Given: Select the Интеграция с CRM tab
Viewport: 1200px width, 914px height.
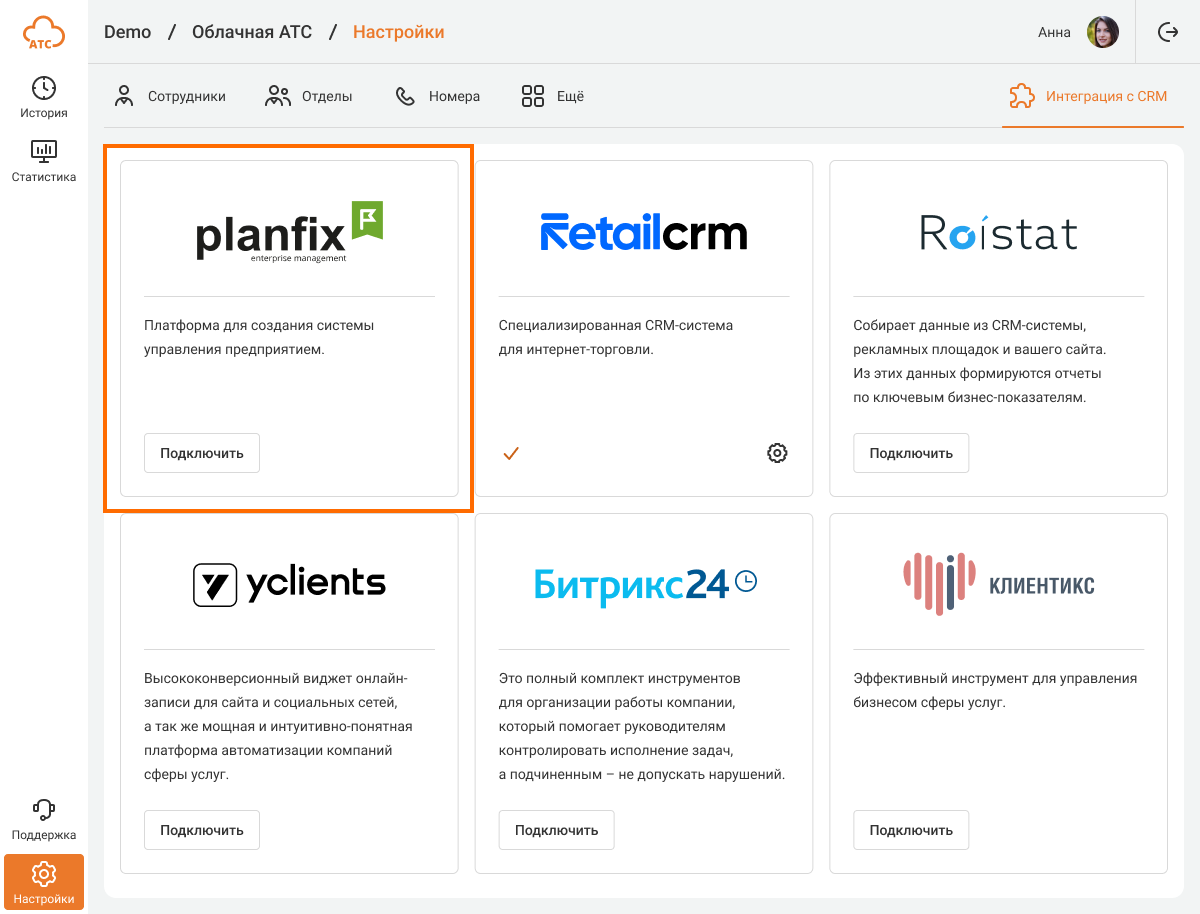Looking at the screenshot, I should click(x=1088, y=97).
